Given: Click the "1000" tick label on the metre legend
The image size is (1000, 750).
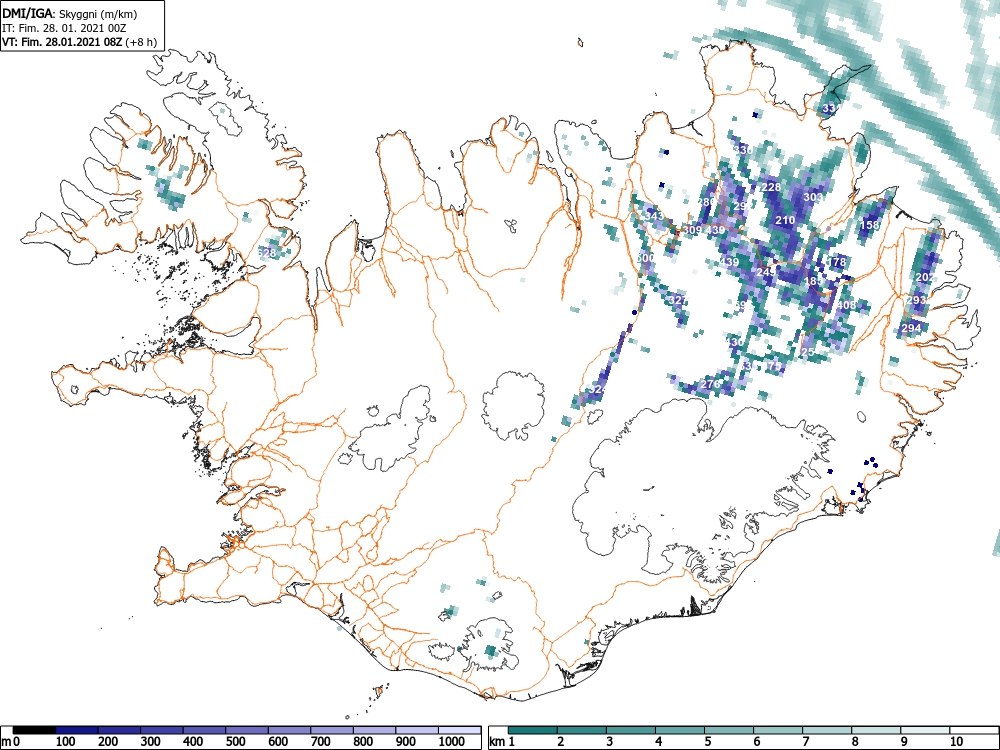Looking at the screenshot, I should click(452, 741).
